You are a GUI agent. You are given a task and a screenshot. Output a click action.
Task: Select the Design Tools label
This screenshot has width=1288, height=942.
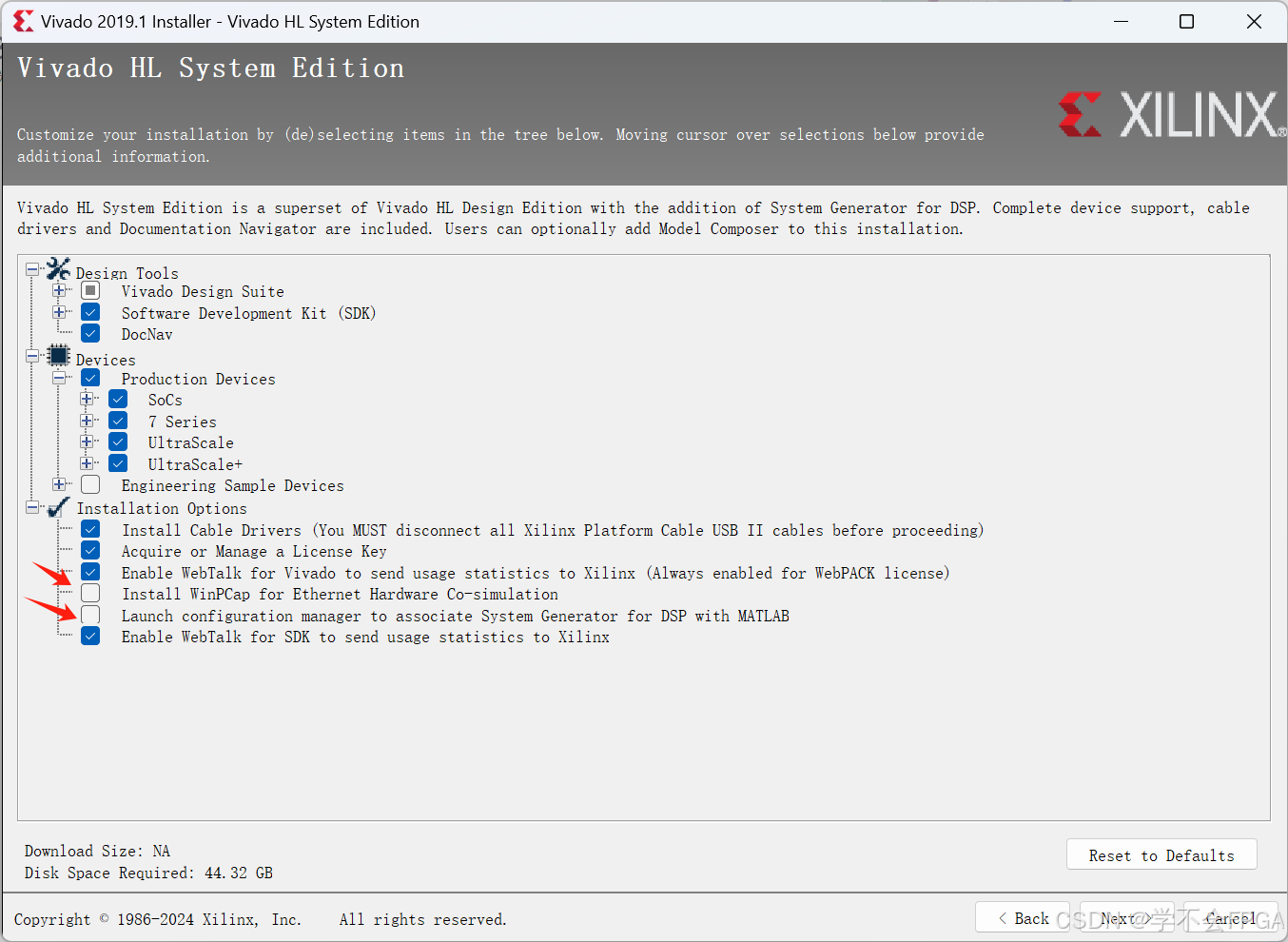127,273
